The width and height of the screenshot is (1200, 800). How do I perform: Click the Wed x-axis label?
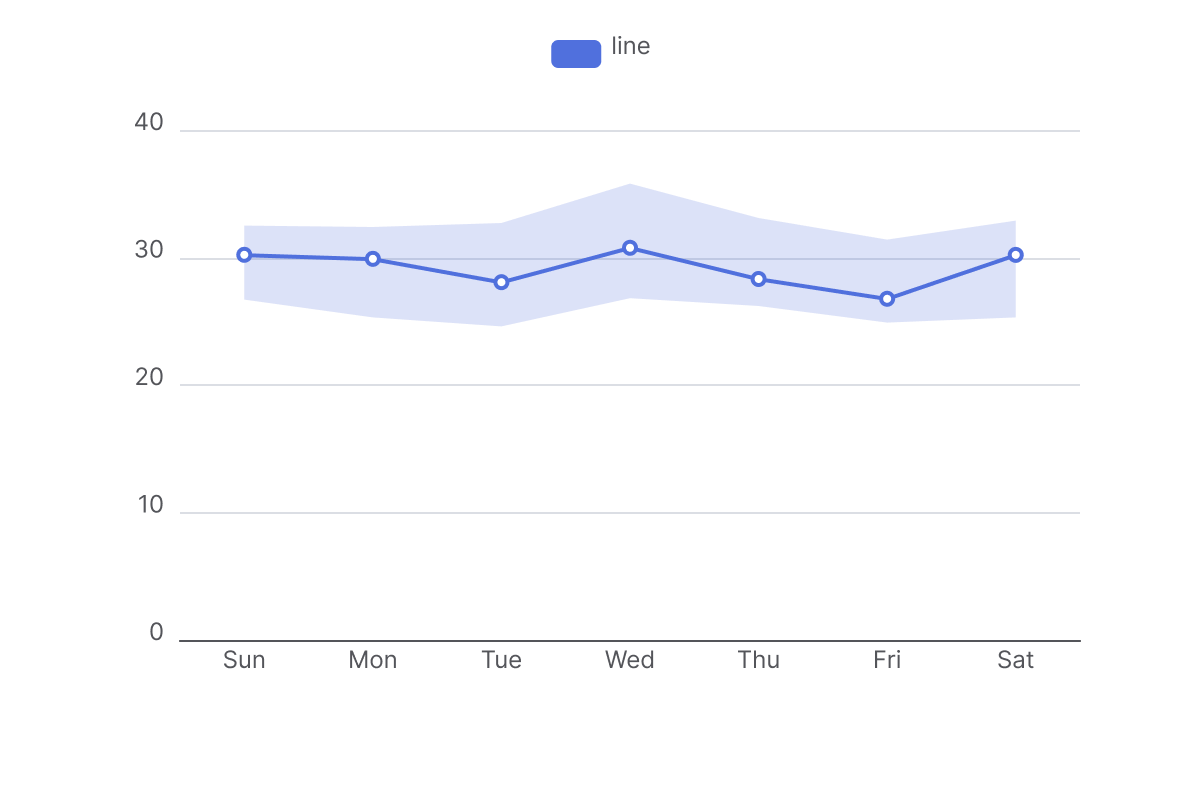[x=630, y=660]
